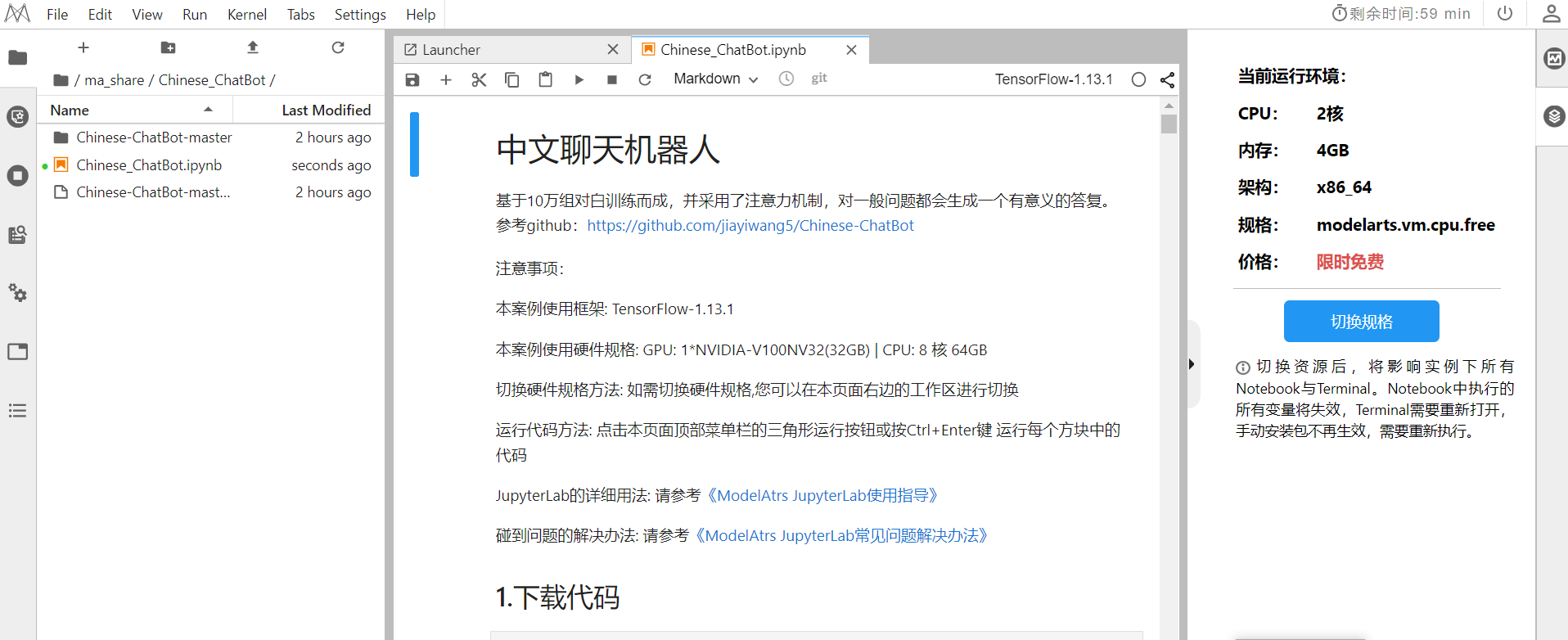Open the Kernel menu
1568x640 pixels.
pyautogui.click(x=247, y=14)
